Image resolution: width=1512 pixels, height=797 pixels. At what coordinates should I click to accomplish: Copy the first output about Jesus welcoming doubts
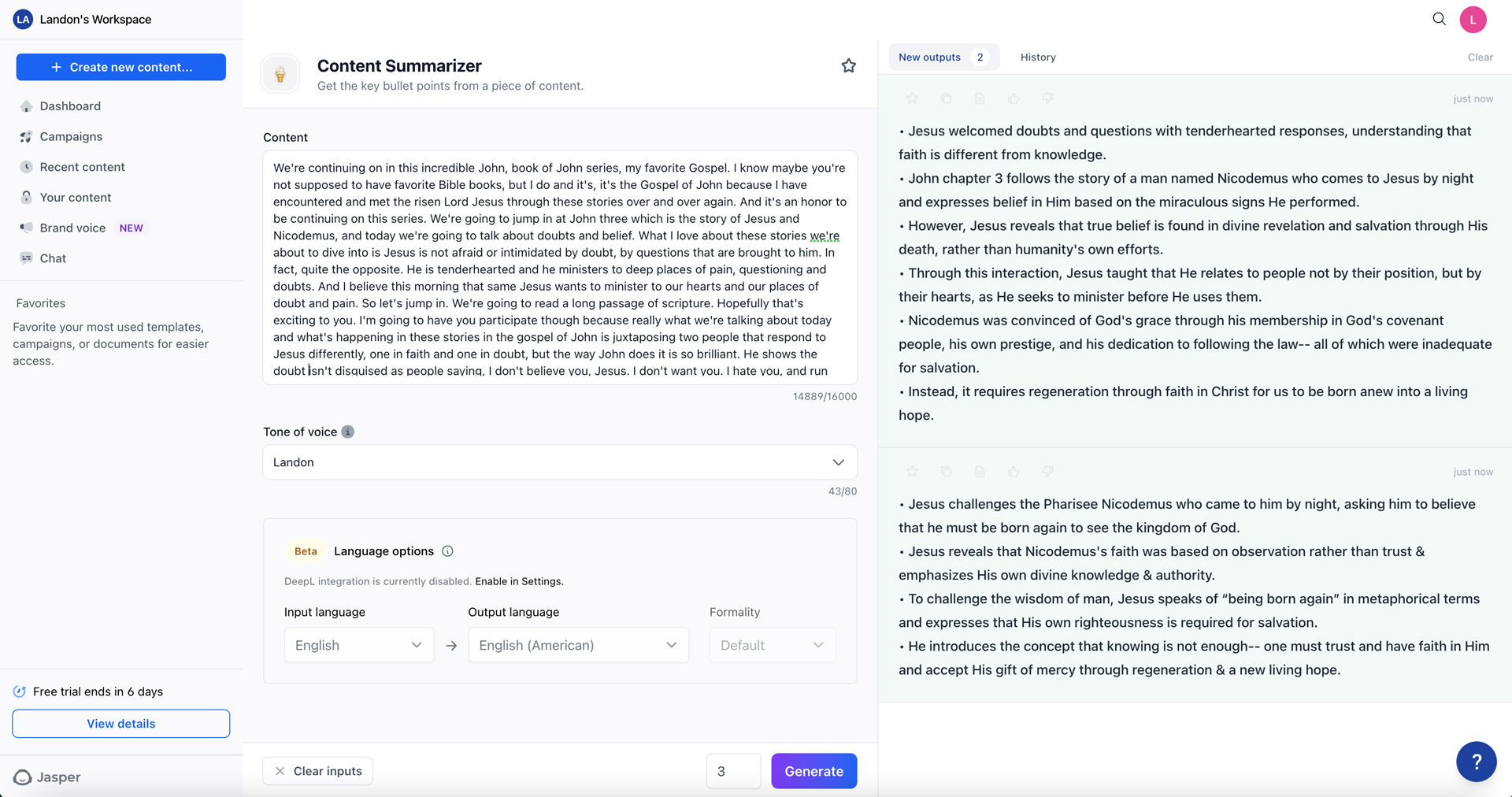946,98
